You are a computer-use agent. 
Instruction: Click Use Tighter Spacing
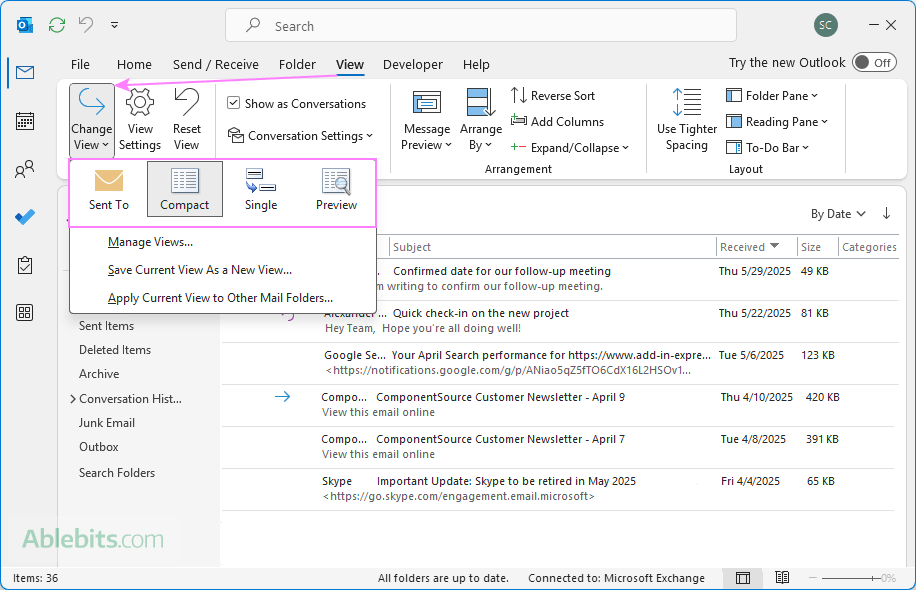point(686,120)
